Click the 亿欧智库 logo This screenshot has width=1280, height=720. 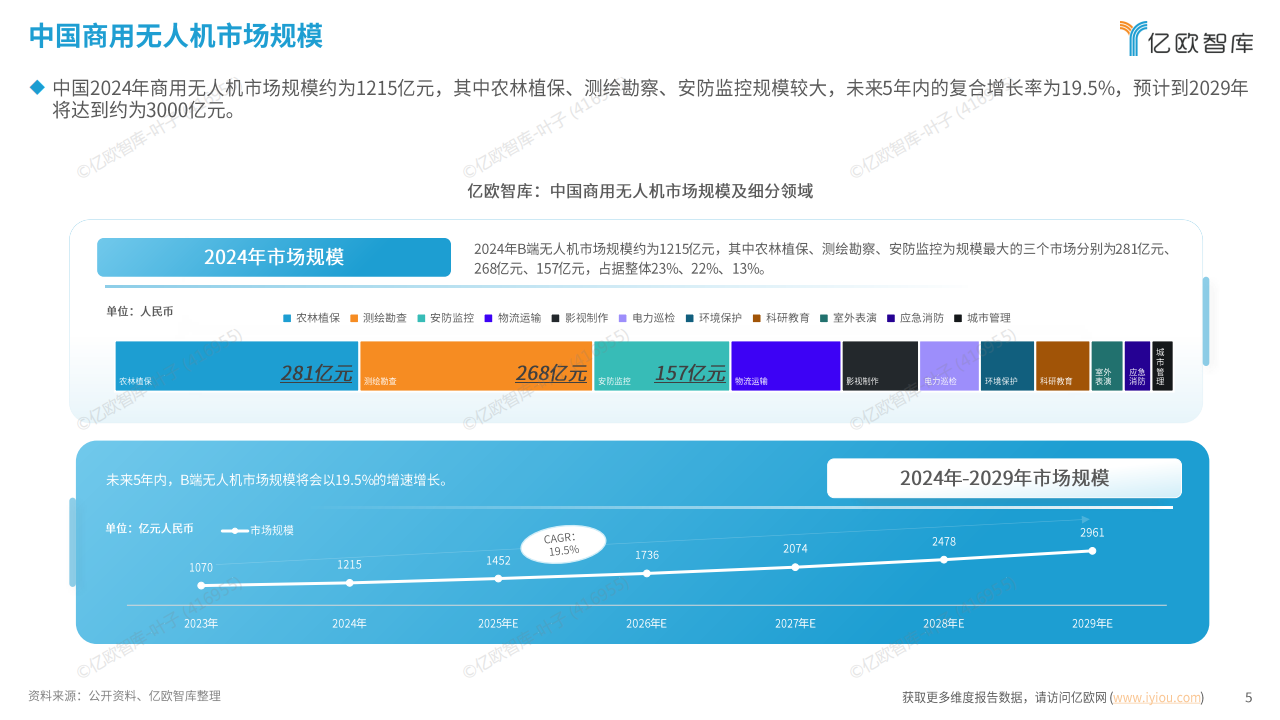1186,39
